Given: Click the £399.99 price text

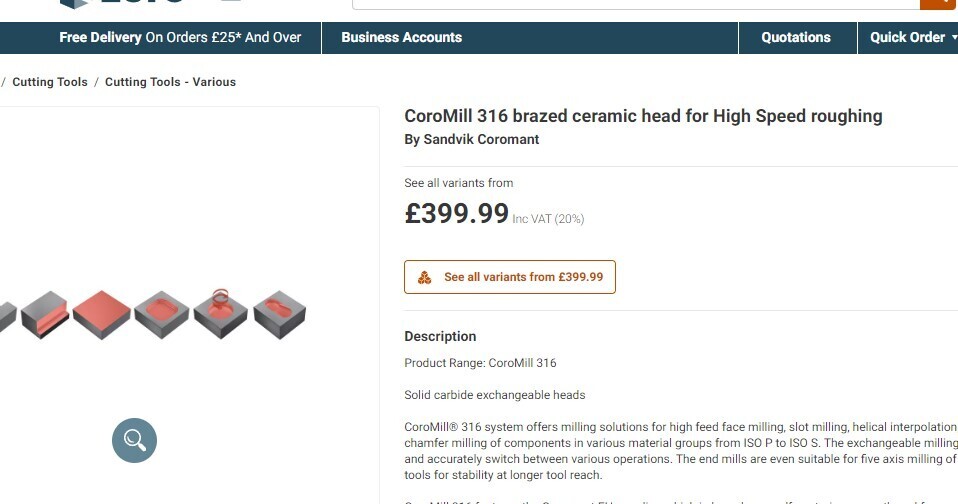Looking at the screenshot, I should 456,213.
